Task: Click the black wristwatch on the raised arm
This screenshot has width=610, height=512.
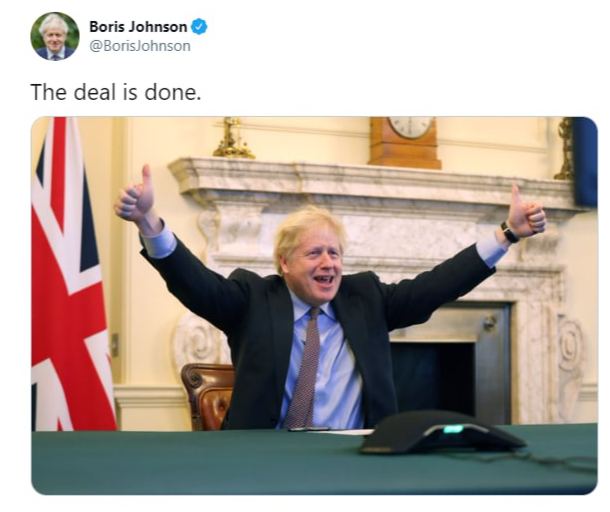Action: click(x=509, y=232)
